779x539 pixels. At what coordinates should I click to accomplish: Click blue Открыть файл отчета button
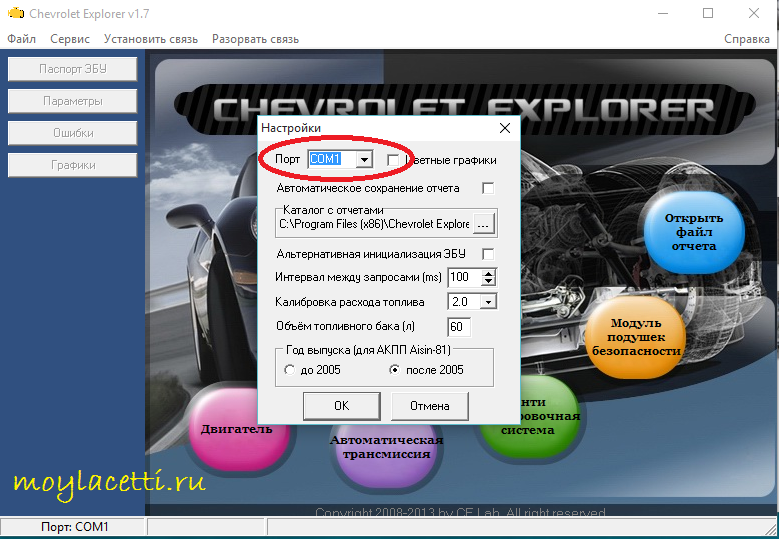pos(694,232)
